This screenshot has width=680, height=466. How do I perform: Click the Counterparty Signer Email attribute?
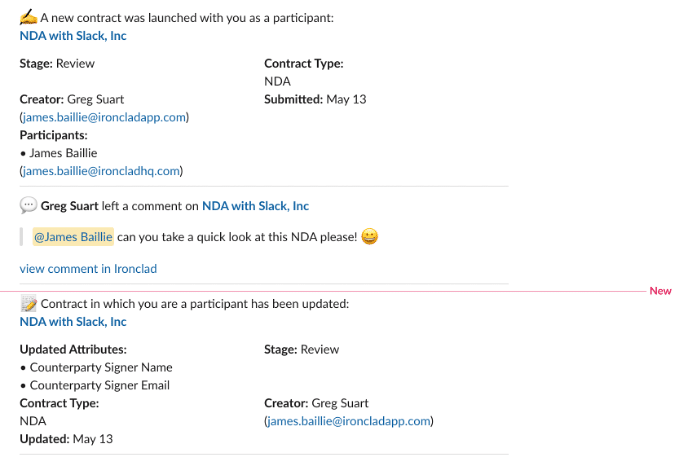coord(100,385)
